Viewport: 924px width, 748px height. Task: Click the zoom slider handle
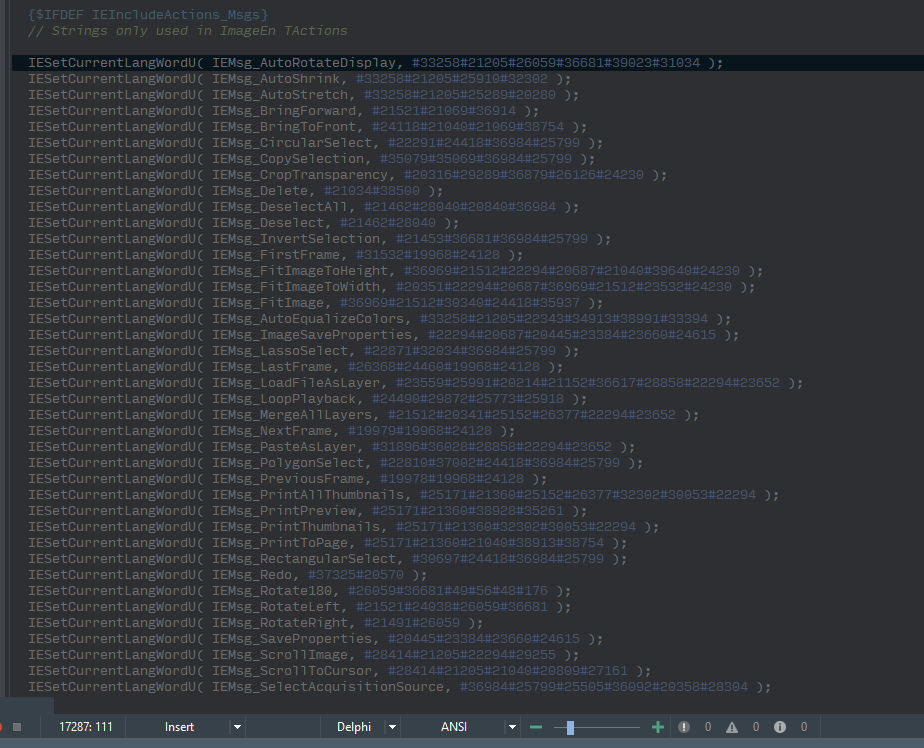pos(570,727)
